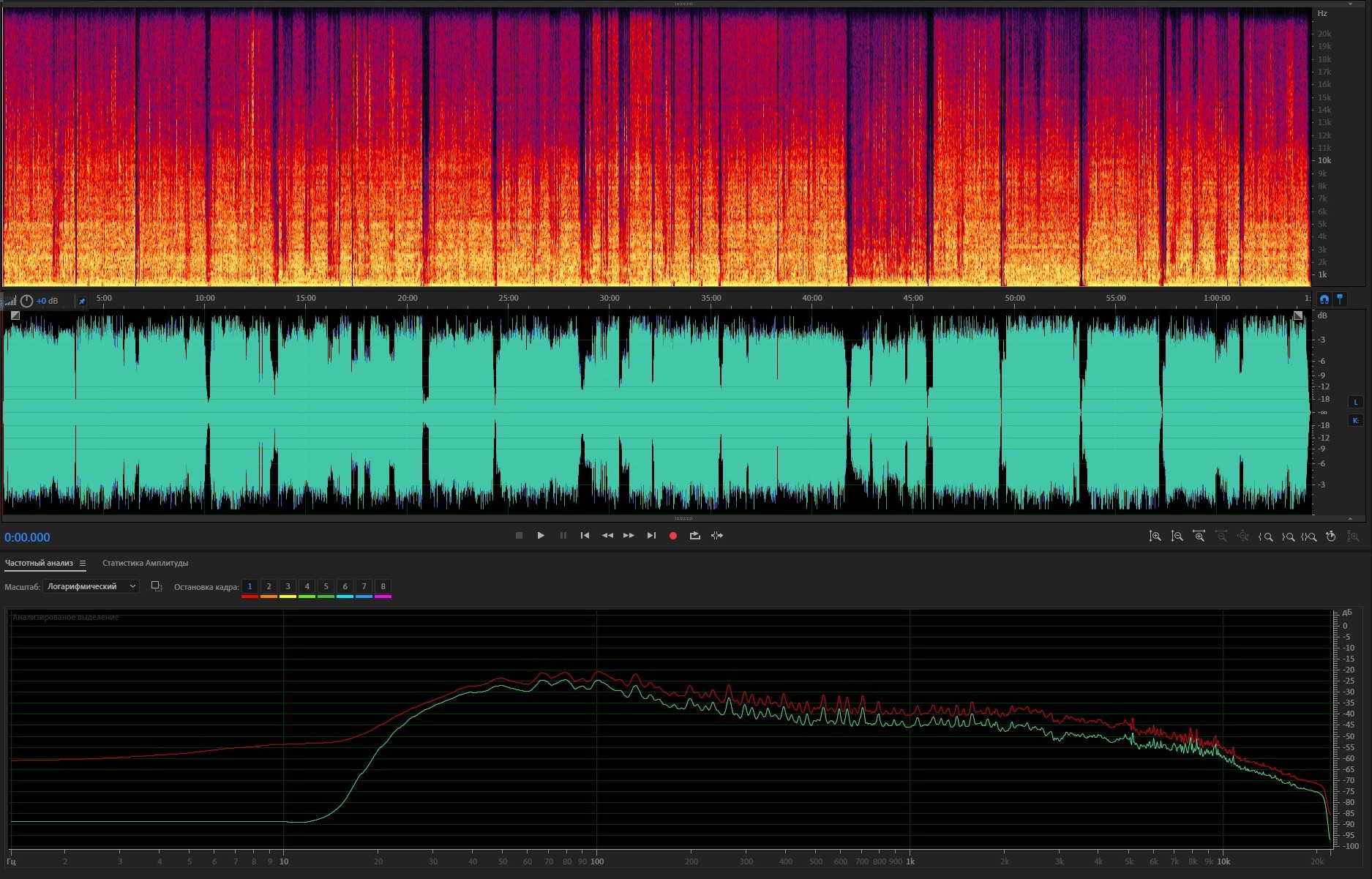The height and width of the screenshot is (879, 1372).
Task: Click Zoom to Selection icon
Action: (1309, 536)
